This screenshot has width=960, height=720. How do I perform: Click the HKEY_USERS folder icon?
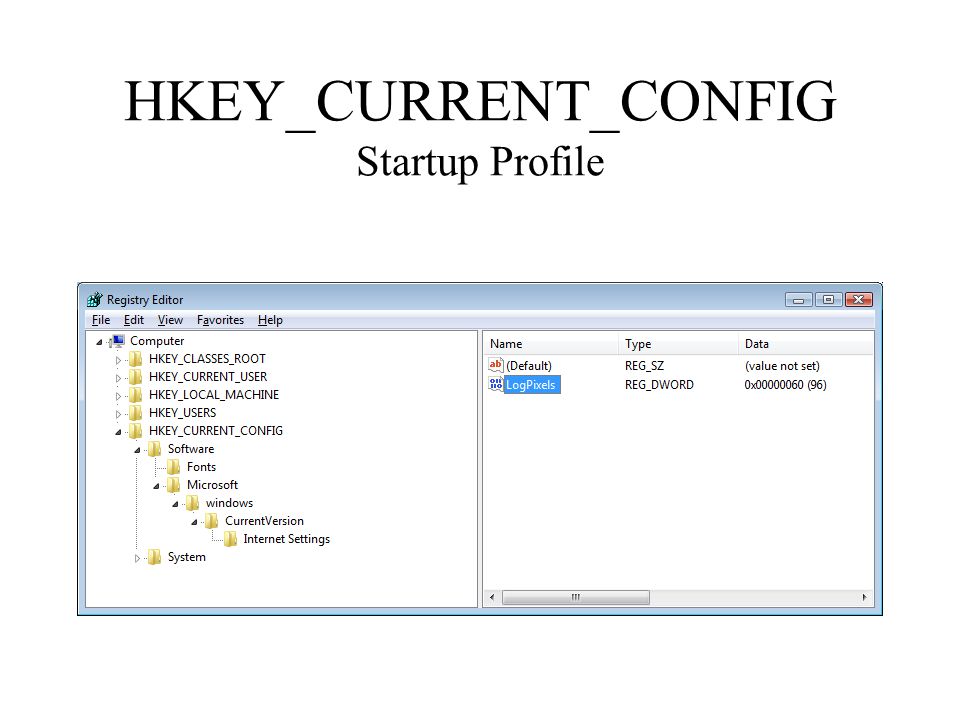click(x=136, y=413)
